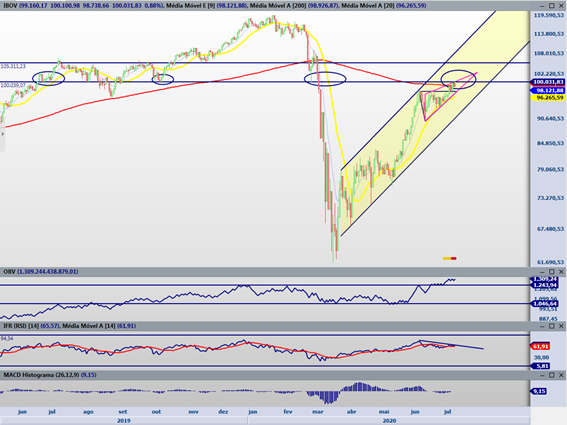Screen dimensions: 567x425
Task: Select the 'mai' month on the time axis
Action: point(384,412)
